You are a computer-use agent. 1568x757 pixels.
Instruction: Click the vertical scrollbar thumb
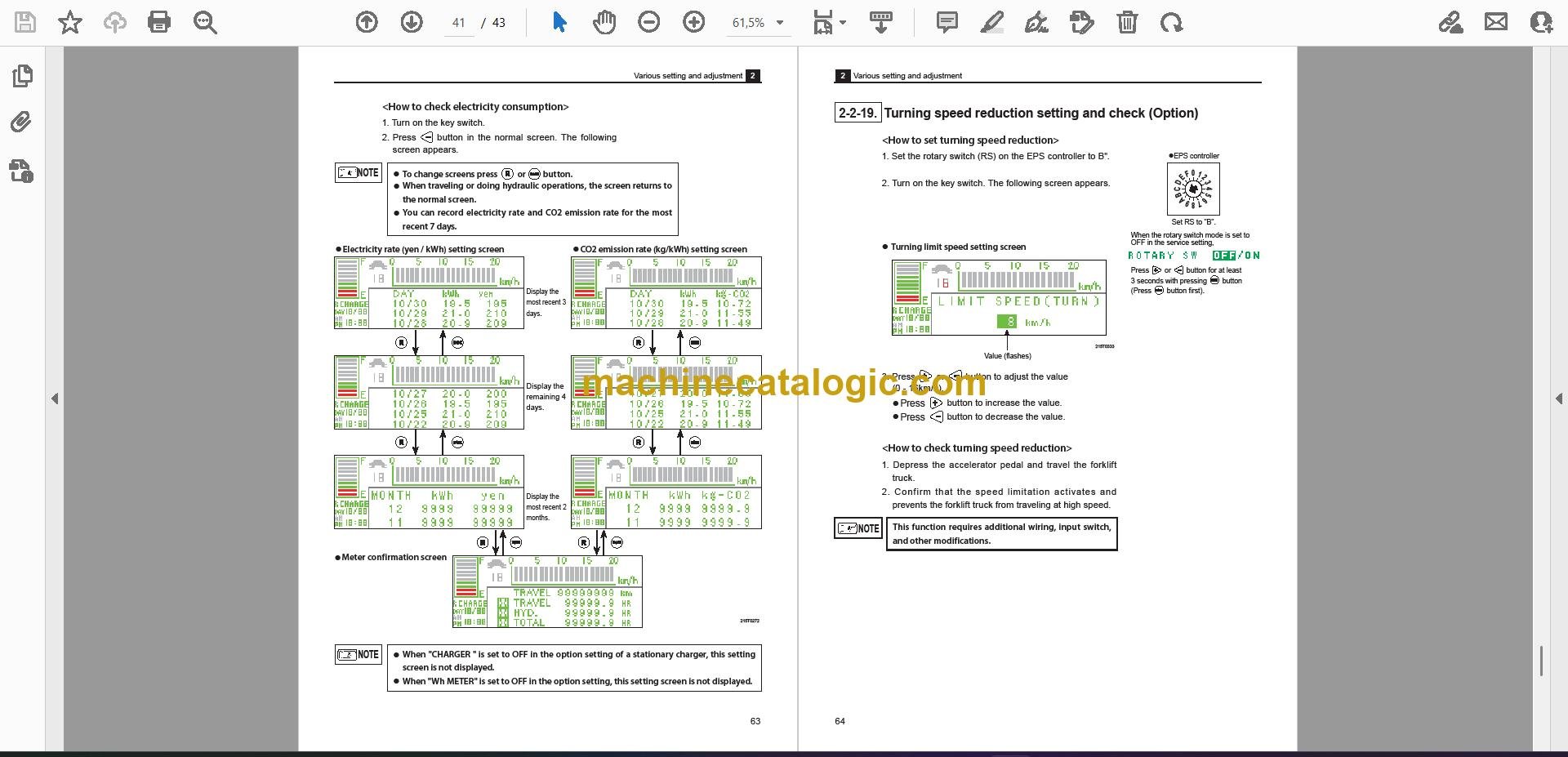[x=1541, y=661]
